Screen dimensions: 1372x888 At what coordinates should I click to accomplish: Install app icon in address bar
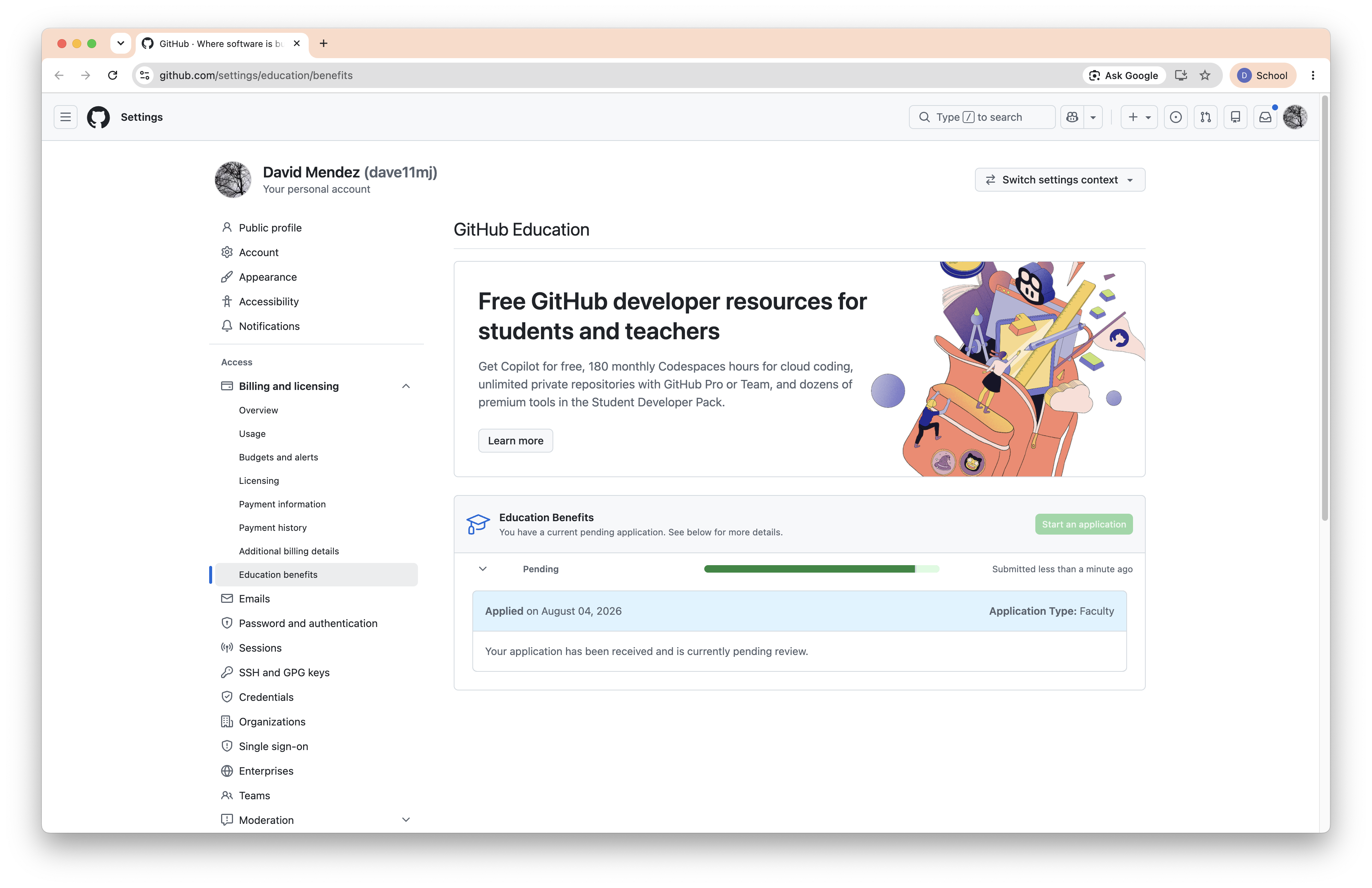coord(1181,75)
